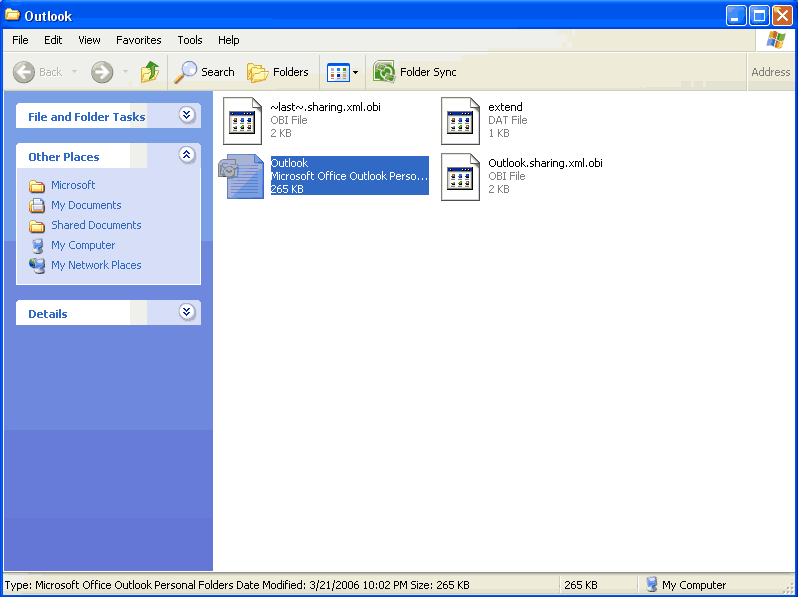The height and width of the screenshot is (597, 798).
Task: Open Back history dropdown arrow
Action: pyautogui.click(x=74, y=72)
